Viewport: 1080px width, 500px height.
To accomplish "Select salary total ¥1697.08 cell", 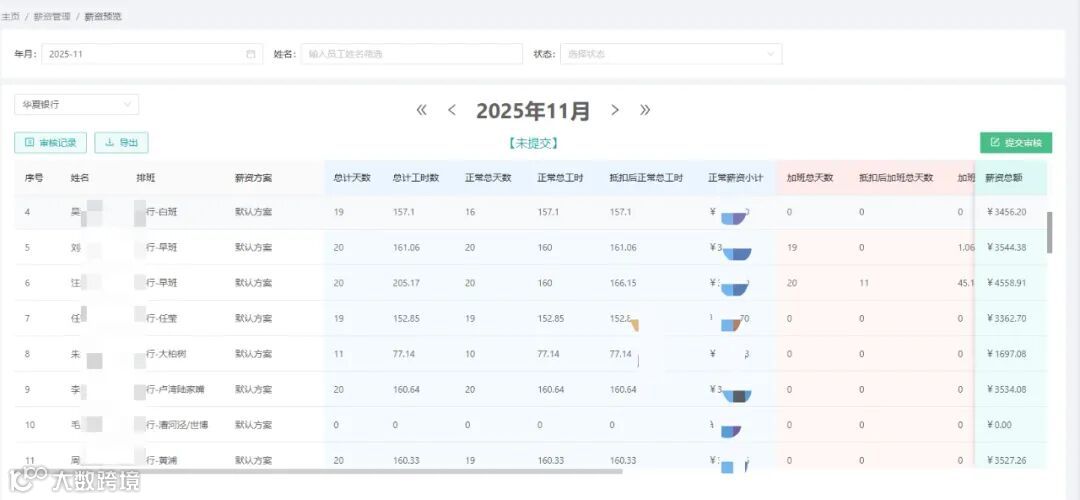I will tap(1006, 354).
